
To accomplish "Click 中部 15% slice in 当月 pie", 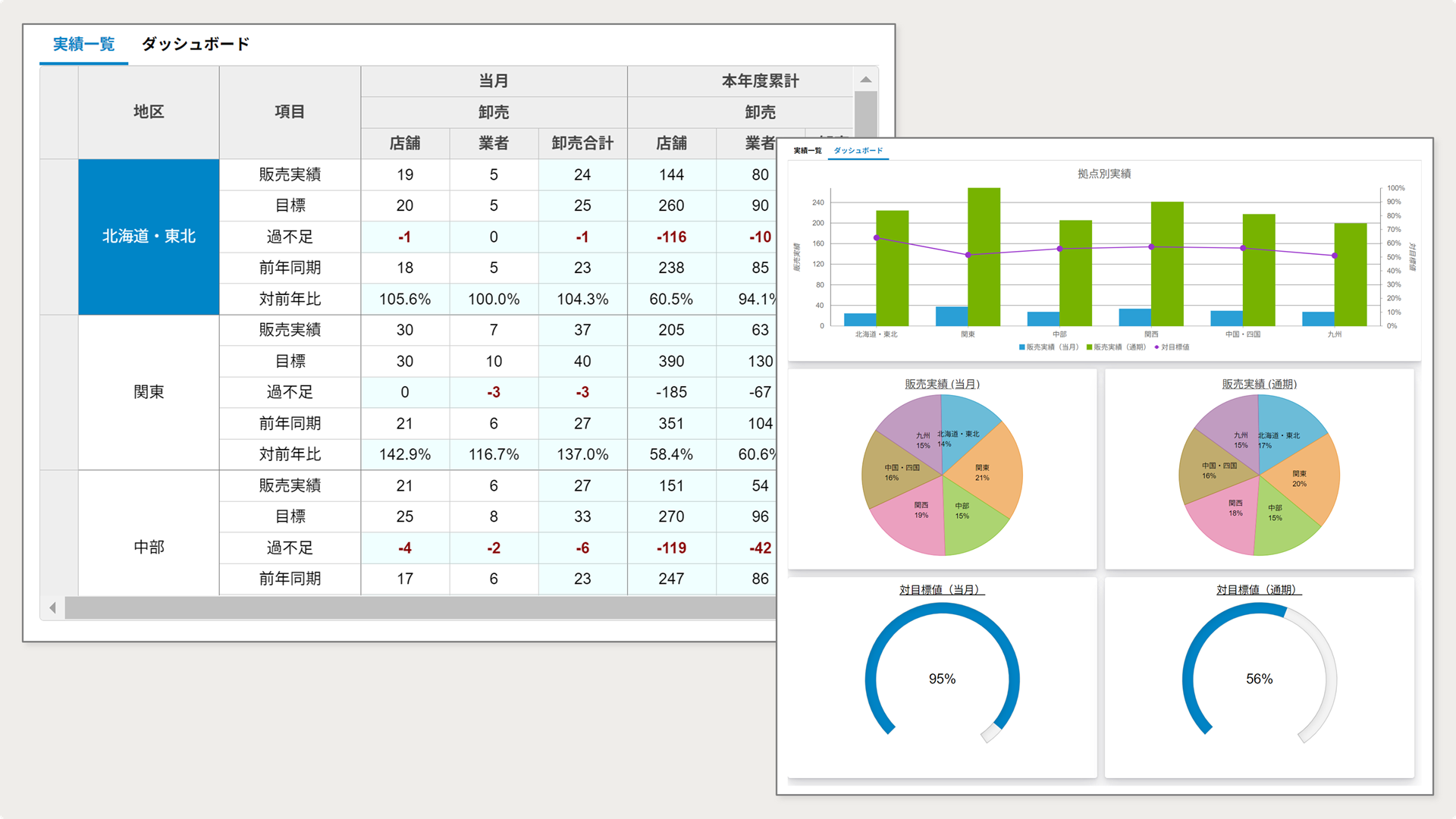I will tap(972, 519).
